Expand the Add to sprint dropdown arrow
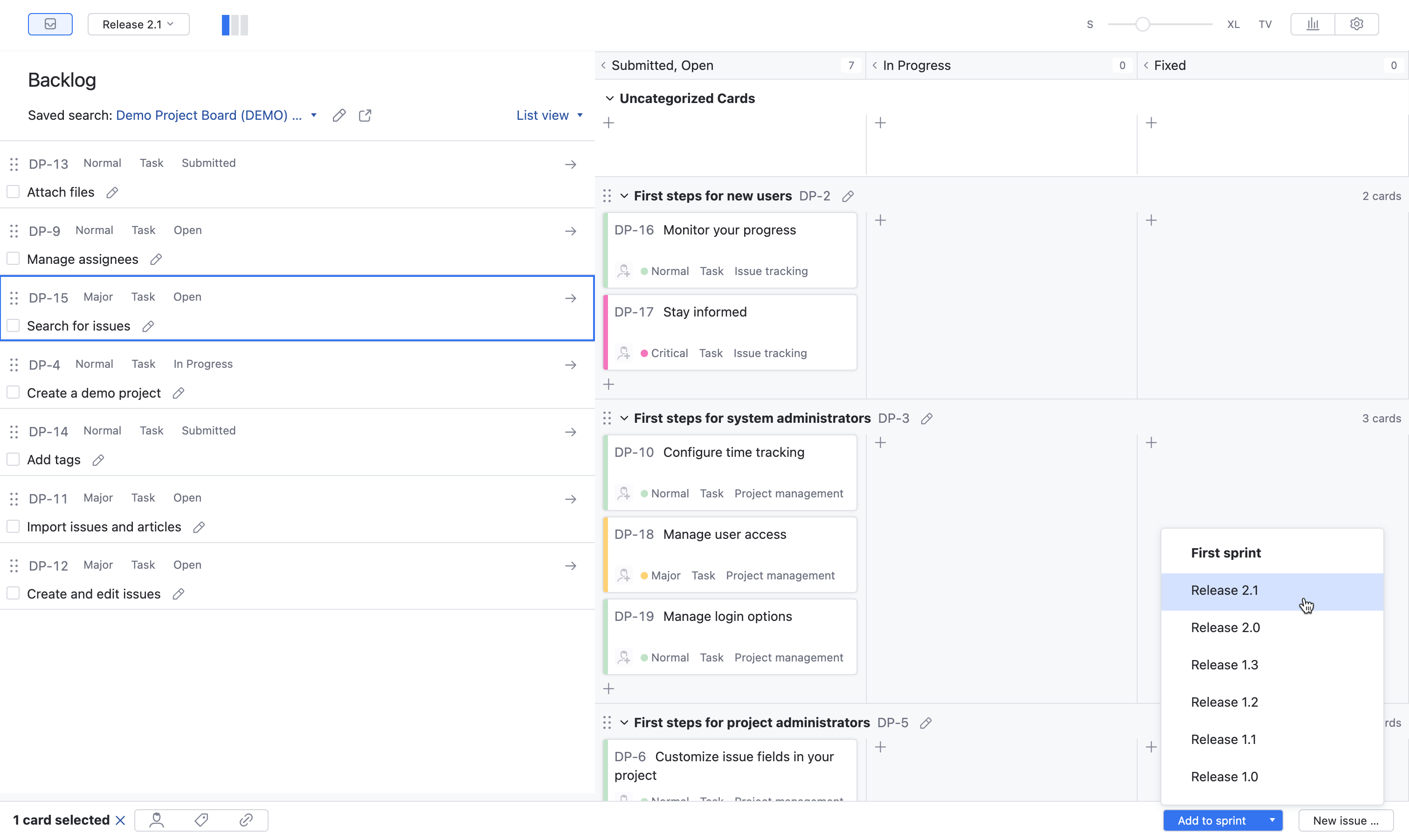 coord(1271,820)
